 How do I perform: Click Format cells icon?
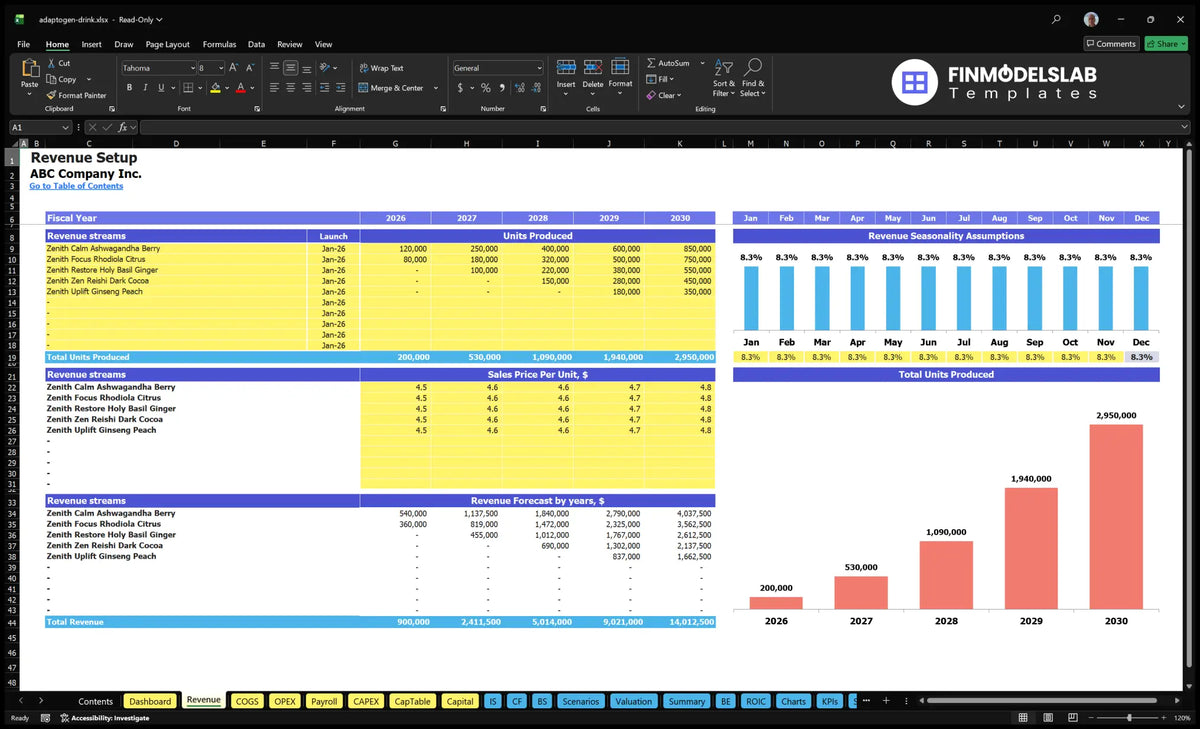click(620, 67)
